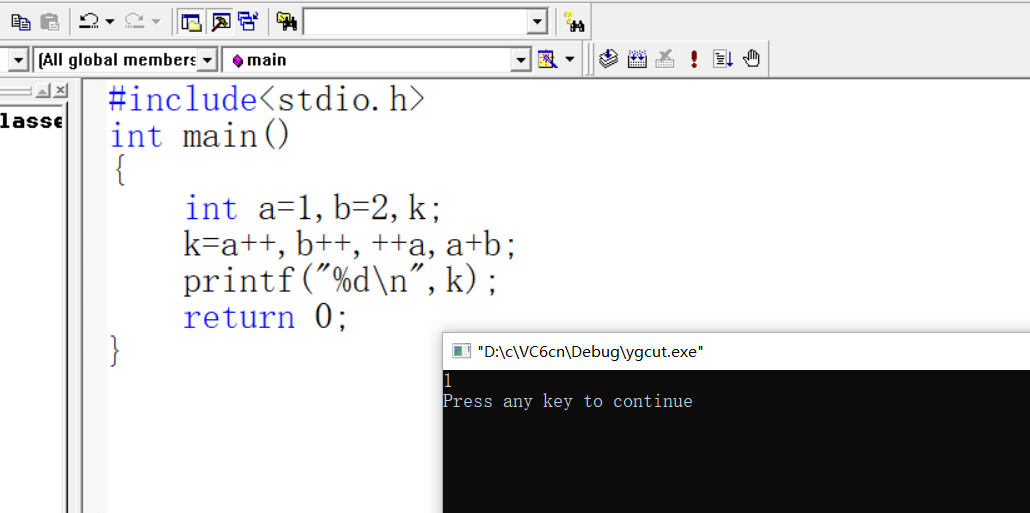The image size is (1030, 513).
Task: Insert breakpoint with hand icon
Action: [x=751, y=59]
